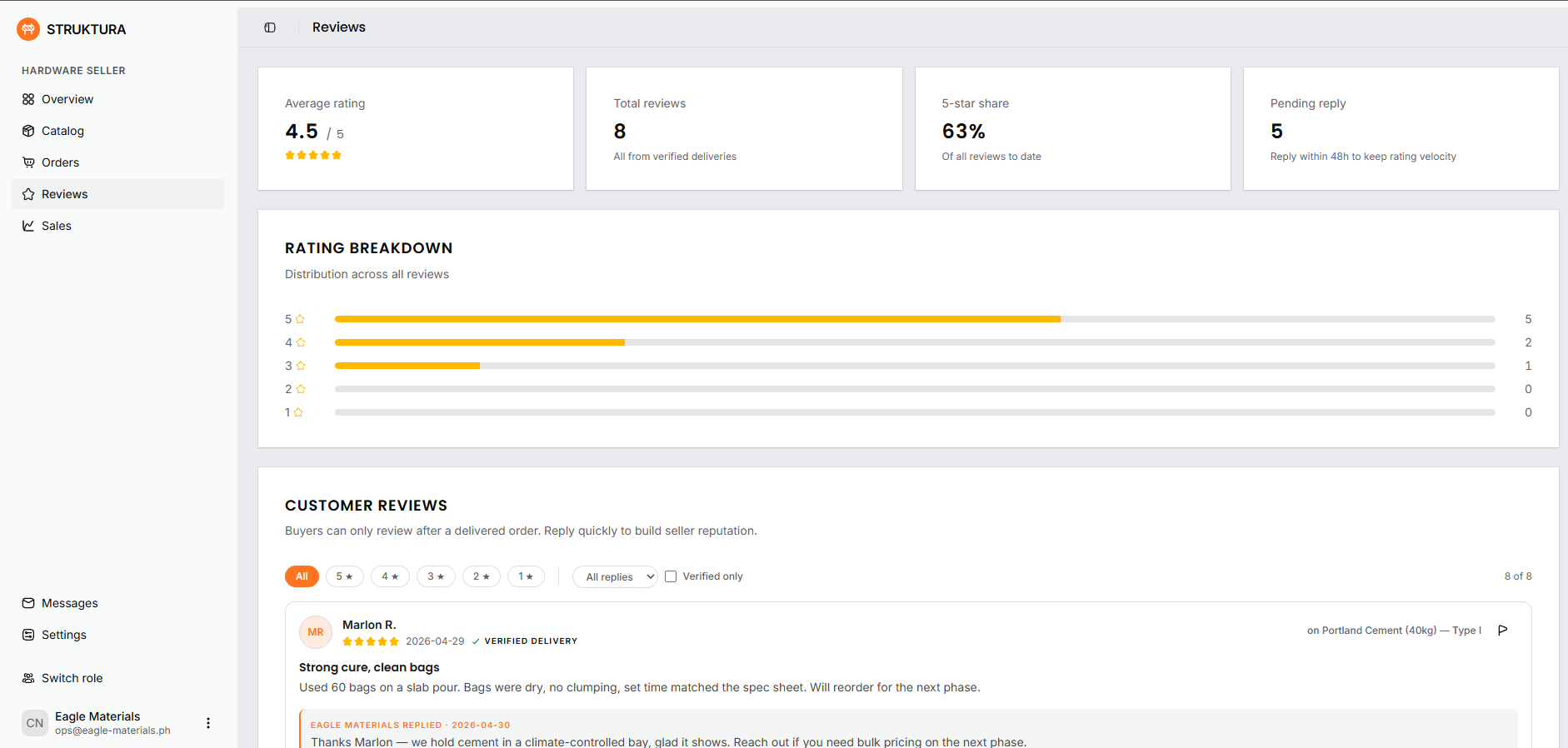Click star icon beside 1 in breakdown
This screenshot has width=1568, height=748.
(x=298, y=412)
